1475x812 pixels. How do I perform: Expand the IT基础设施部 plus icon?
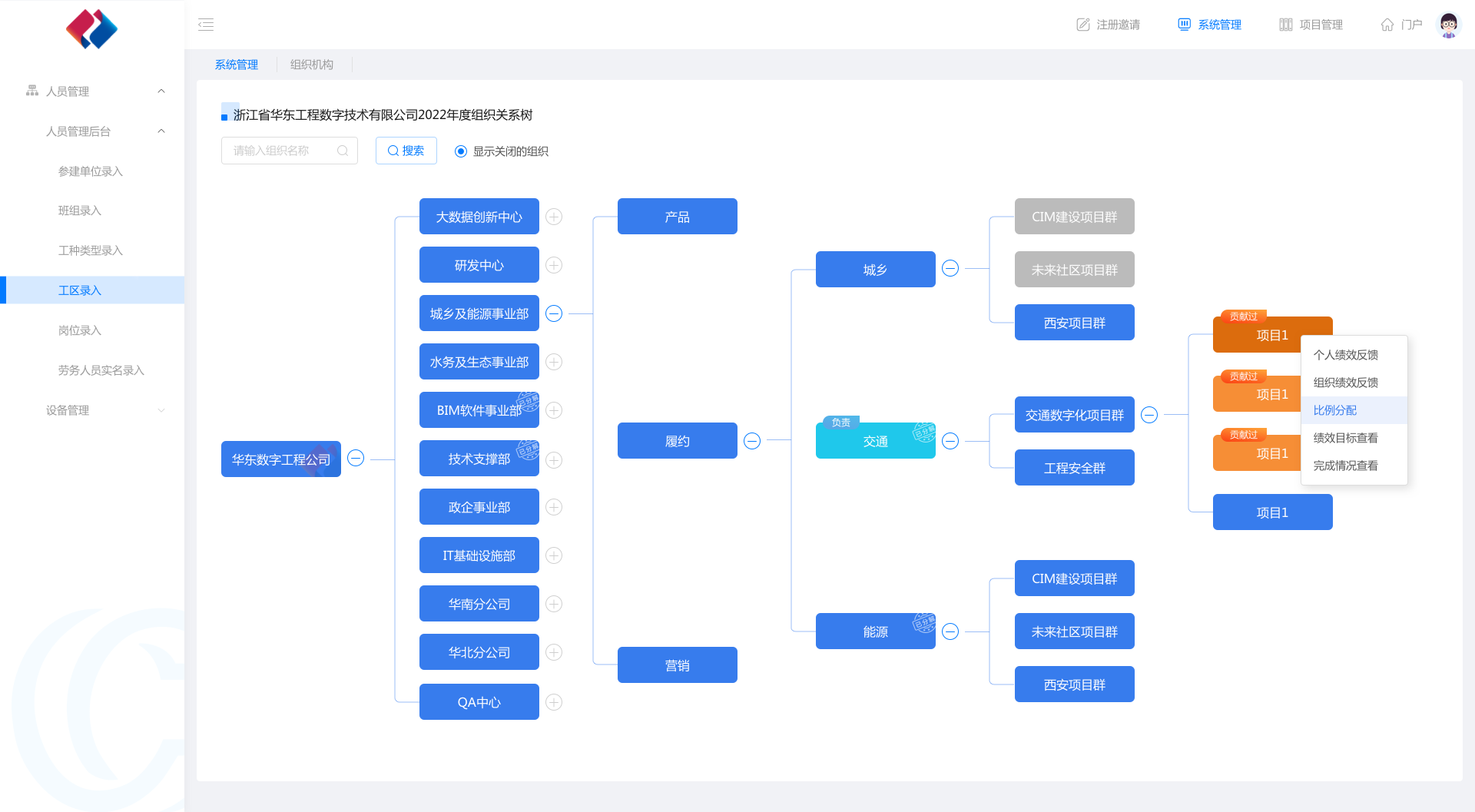coord(554,555)
